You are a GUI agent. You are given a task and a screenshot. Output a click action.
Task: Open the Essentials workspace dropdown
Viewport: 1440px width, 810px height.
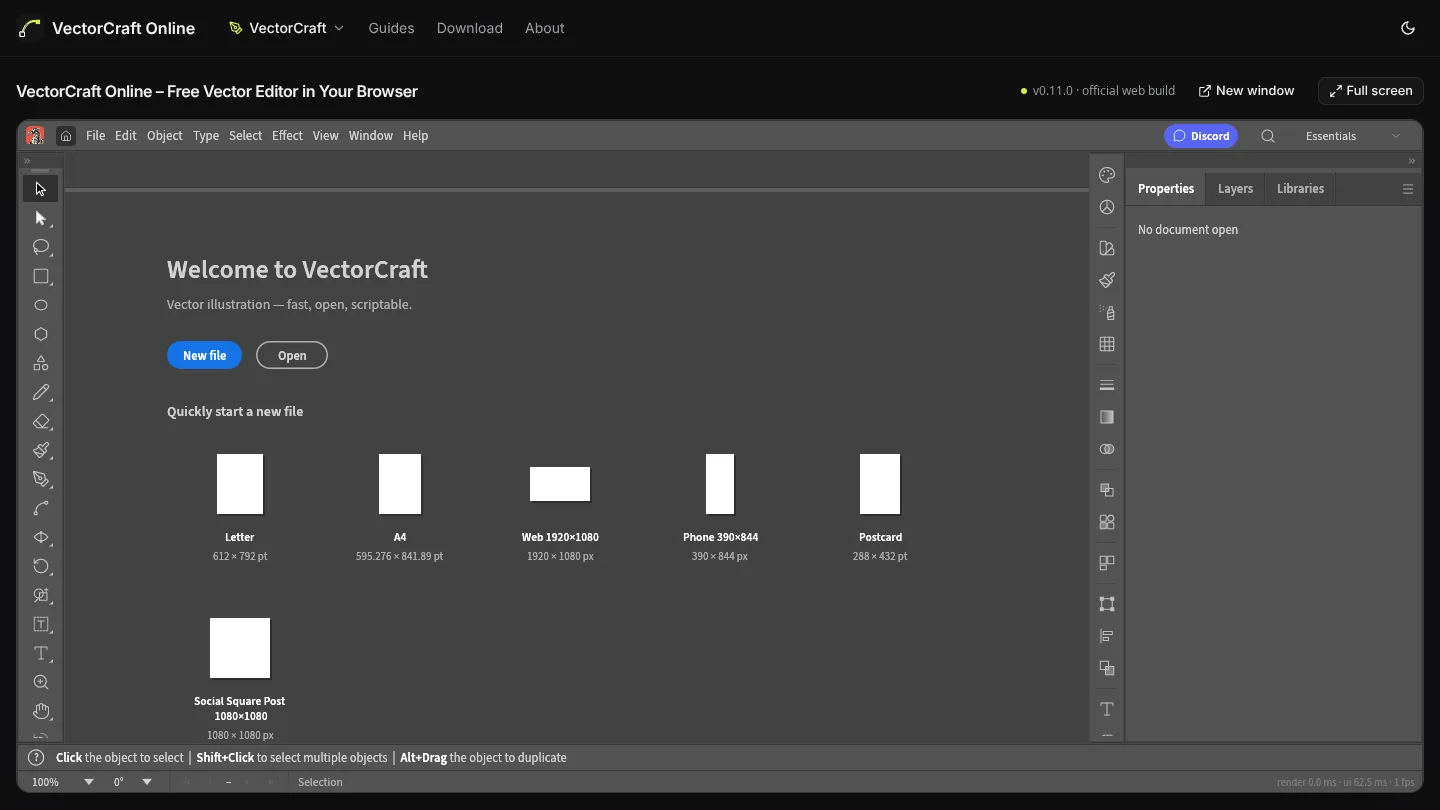pos(1354,136)
